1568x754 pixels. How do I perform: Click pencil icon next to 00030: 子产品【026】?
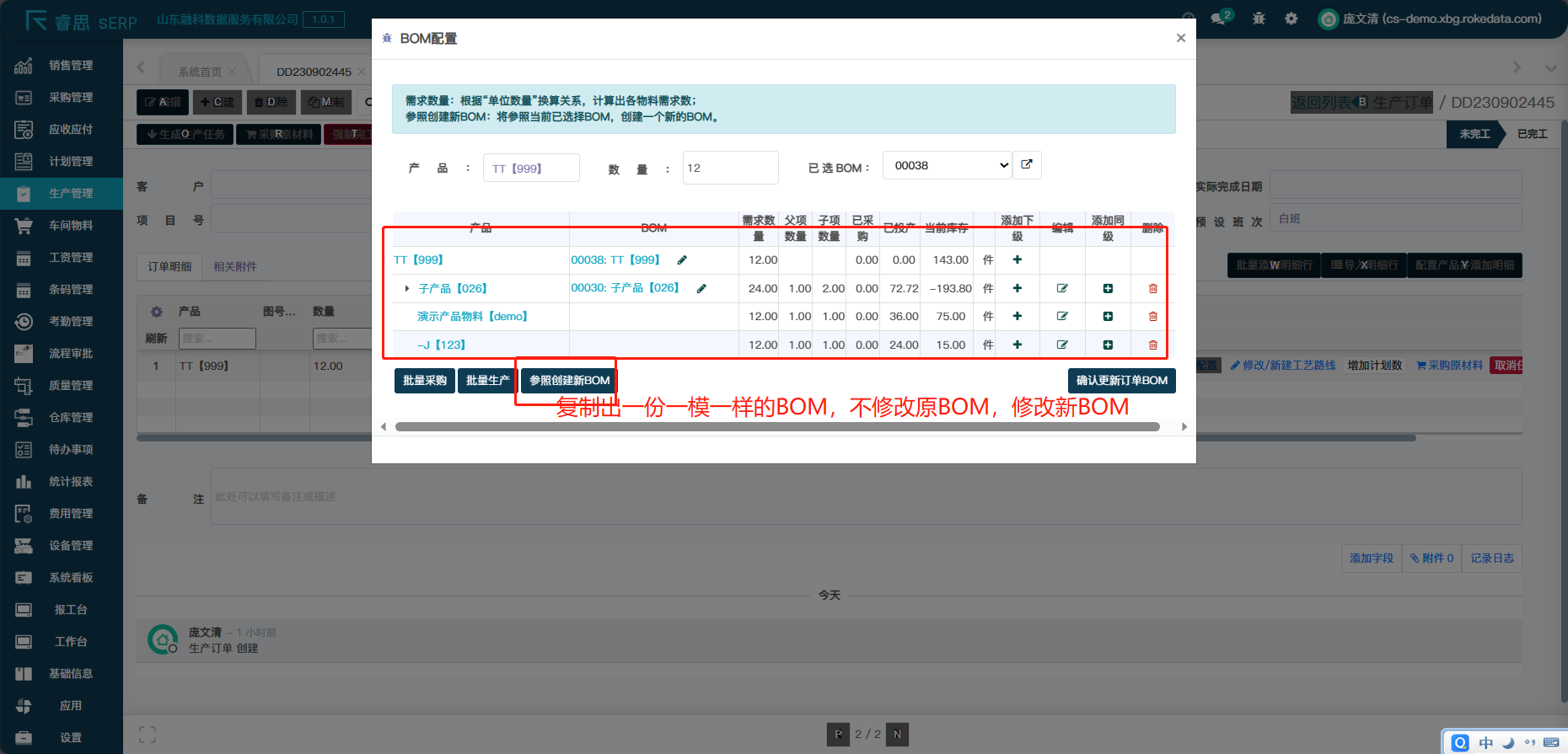click(701, 289)
